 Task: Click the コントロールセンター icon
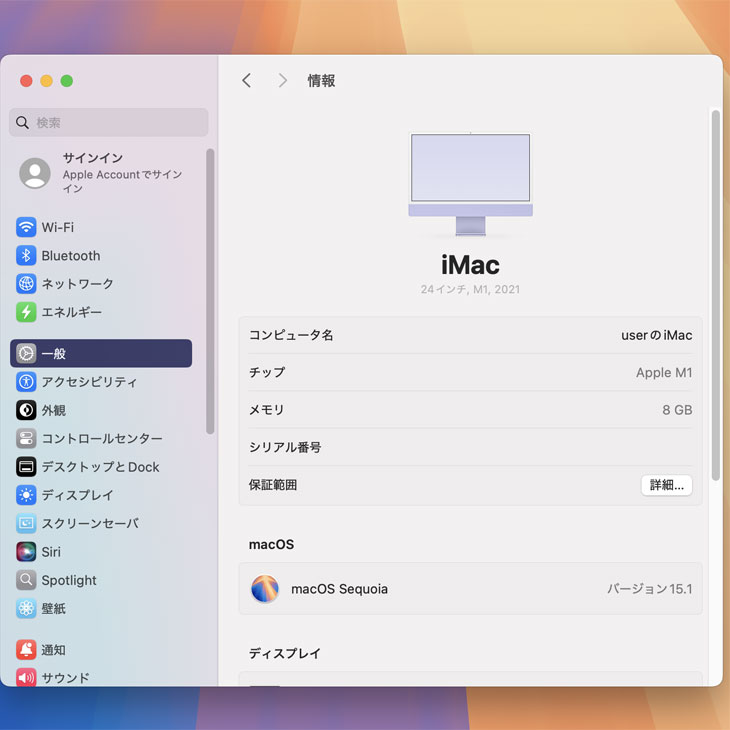26,439
